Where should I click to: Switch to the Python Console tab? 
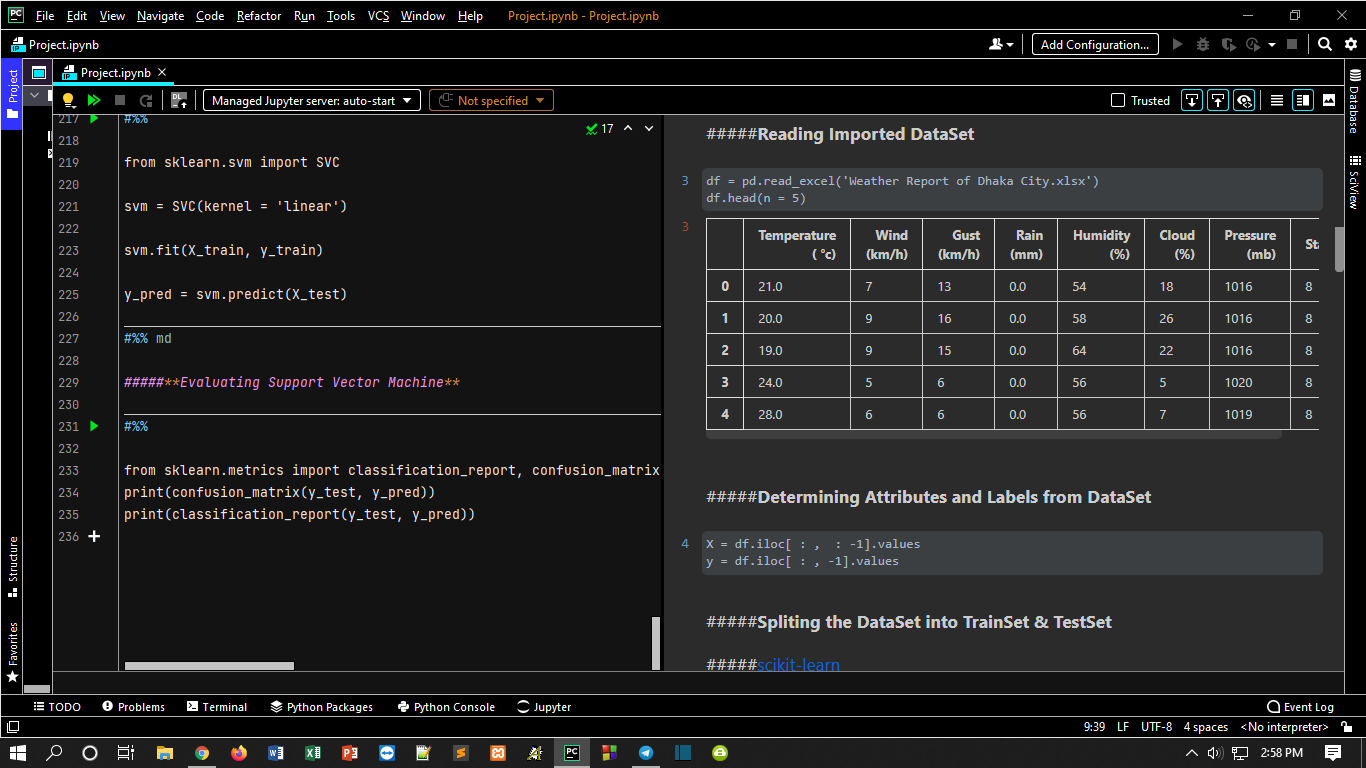[x=445, y=707]
